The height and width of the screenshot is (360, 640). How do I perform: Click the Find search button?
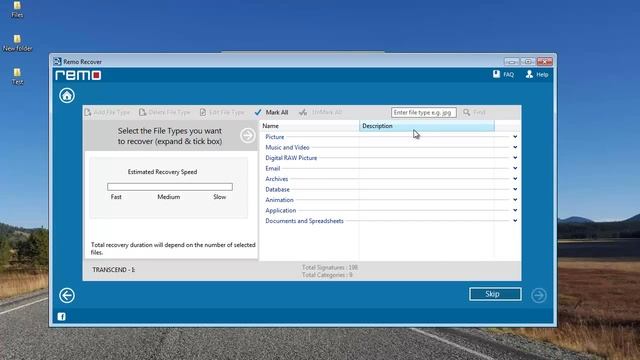coord(474,112)
